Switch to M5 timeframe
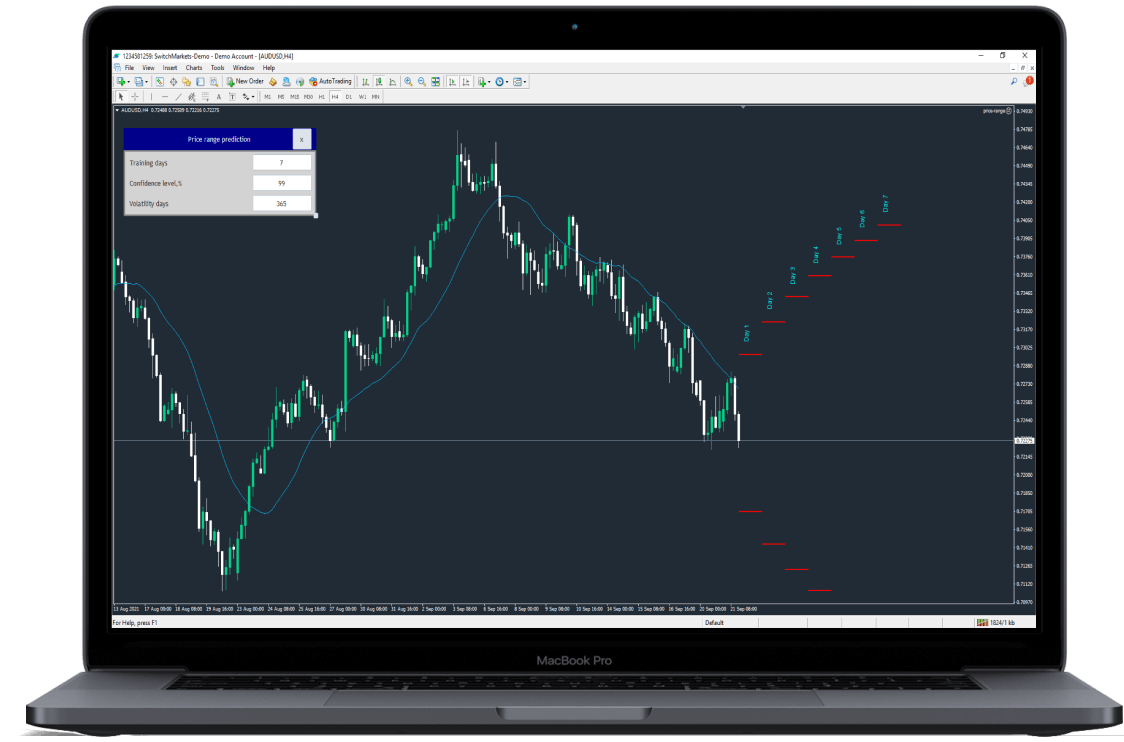Viewport: 1124px width, 742px height. pos(281,97)
